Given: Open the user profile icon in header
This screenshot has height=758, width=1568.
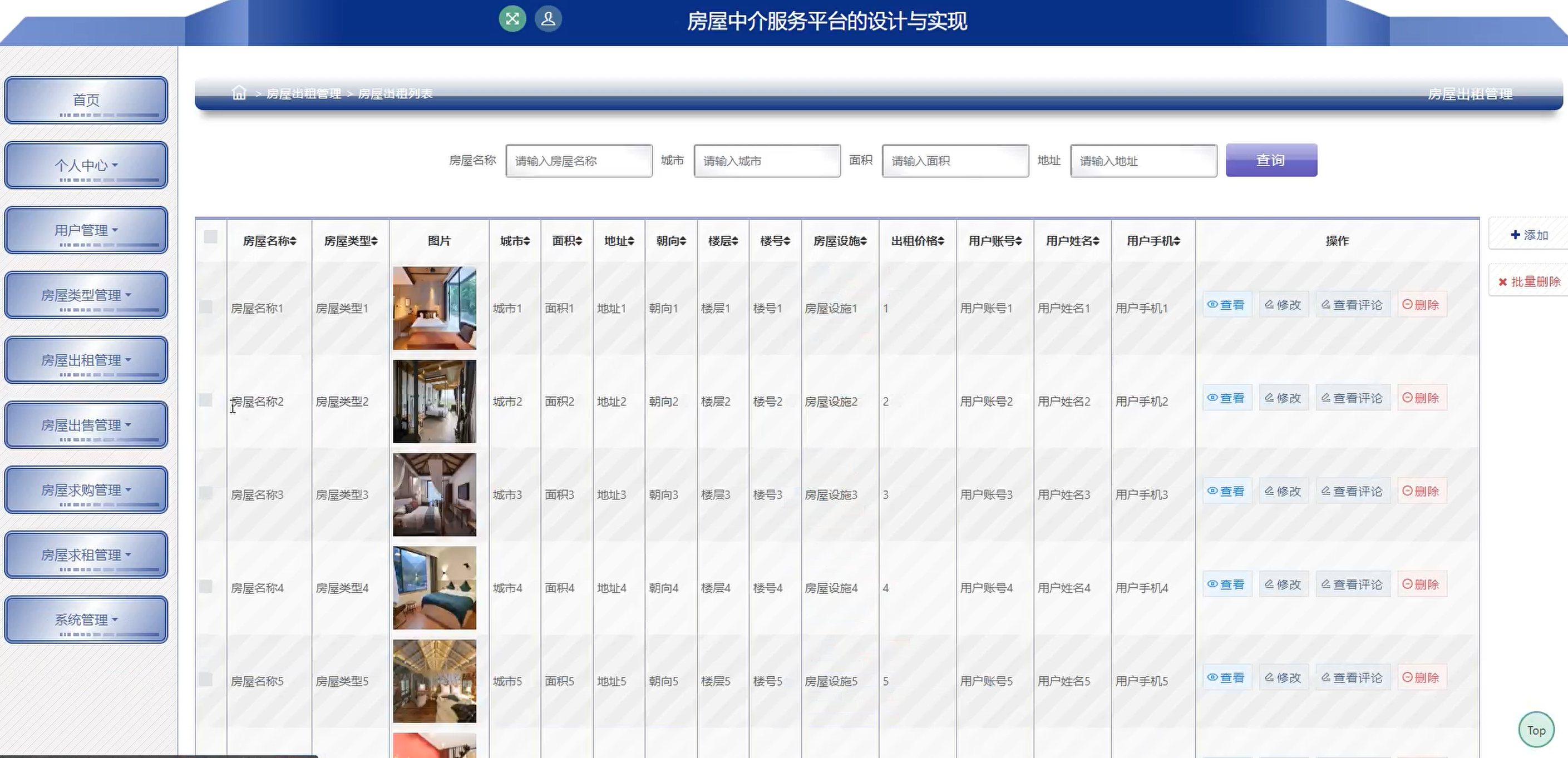Looking at the screenshot, I should 548,19.
